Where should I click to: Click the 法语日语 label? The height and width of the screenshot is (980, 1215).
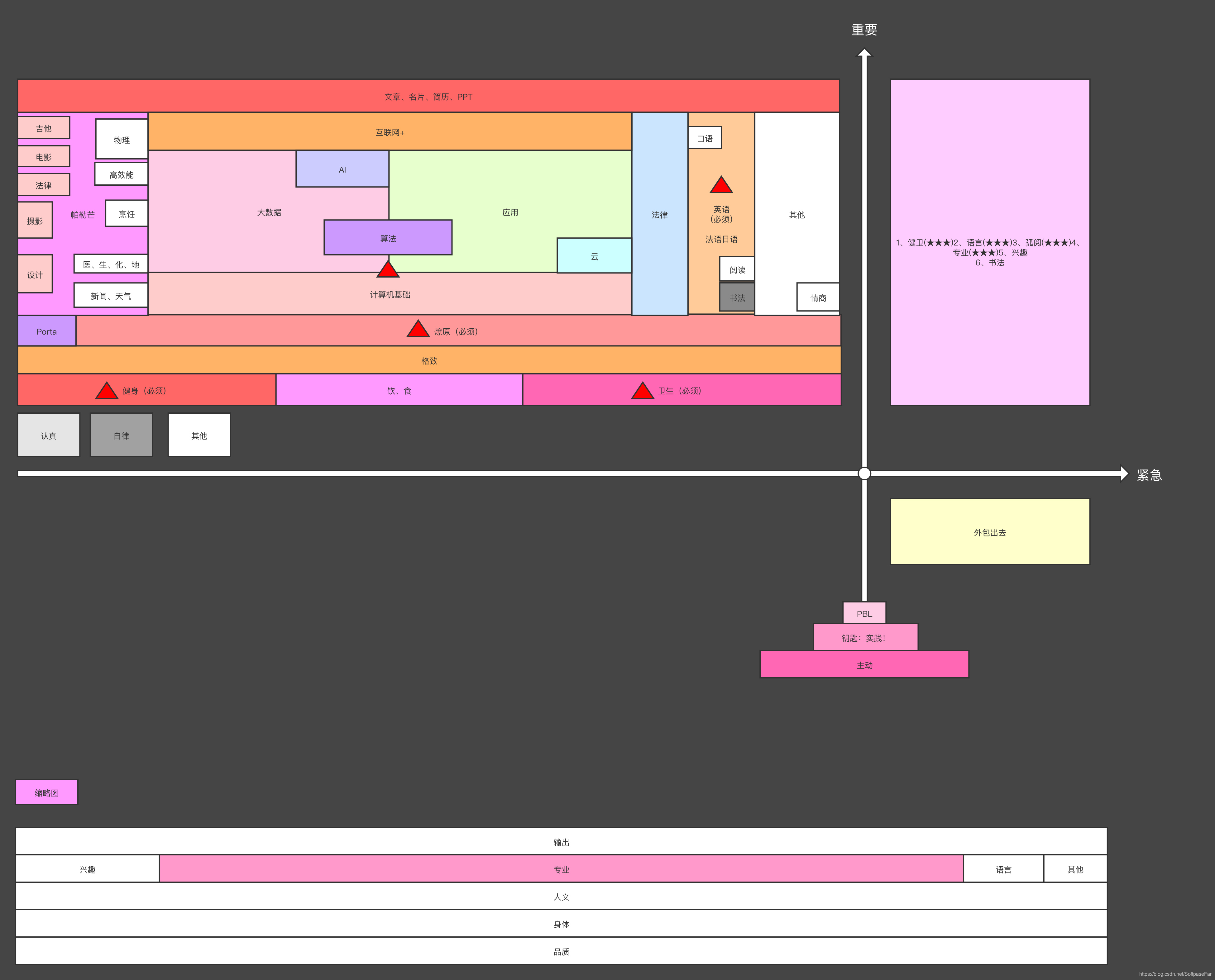(x=721, y=239)
